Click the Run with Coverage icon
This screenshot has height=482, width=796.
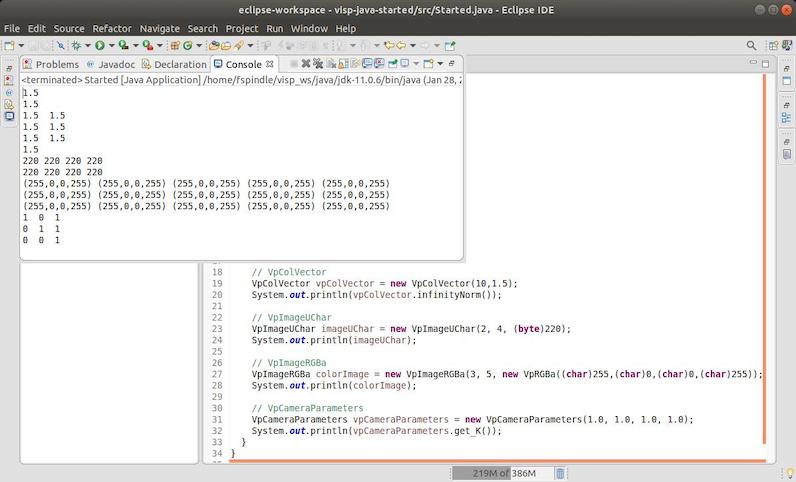[x=123, y=45]
